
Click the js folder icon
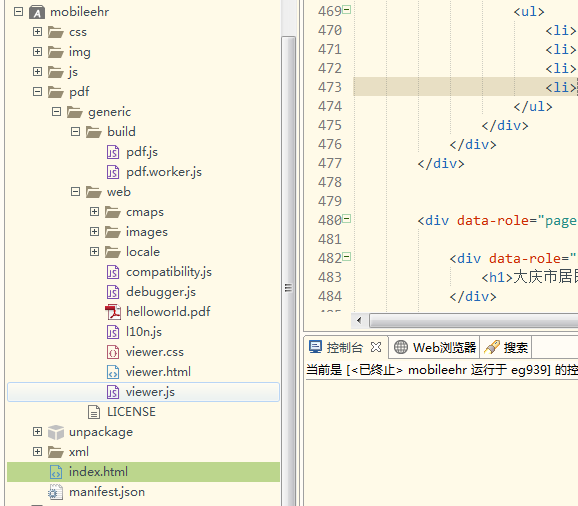[x=56, y=72]
